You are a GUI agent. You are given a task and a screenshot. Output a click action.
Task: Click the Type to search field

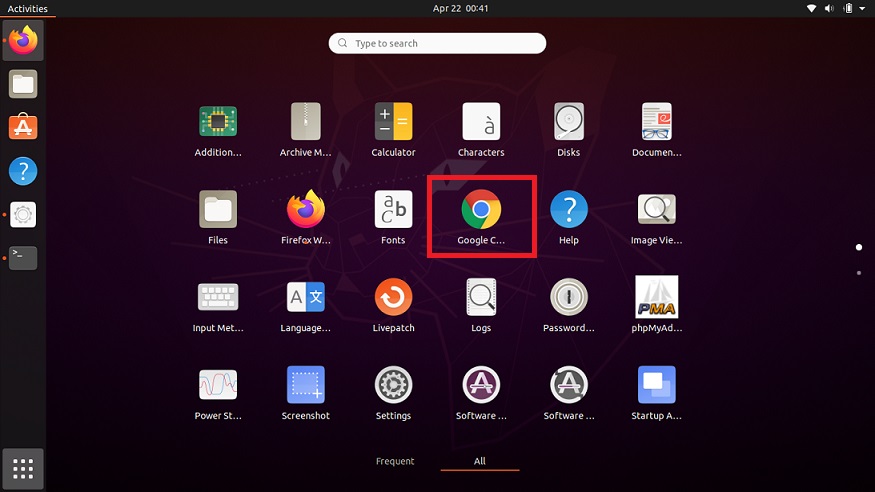click(437, 44)
